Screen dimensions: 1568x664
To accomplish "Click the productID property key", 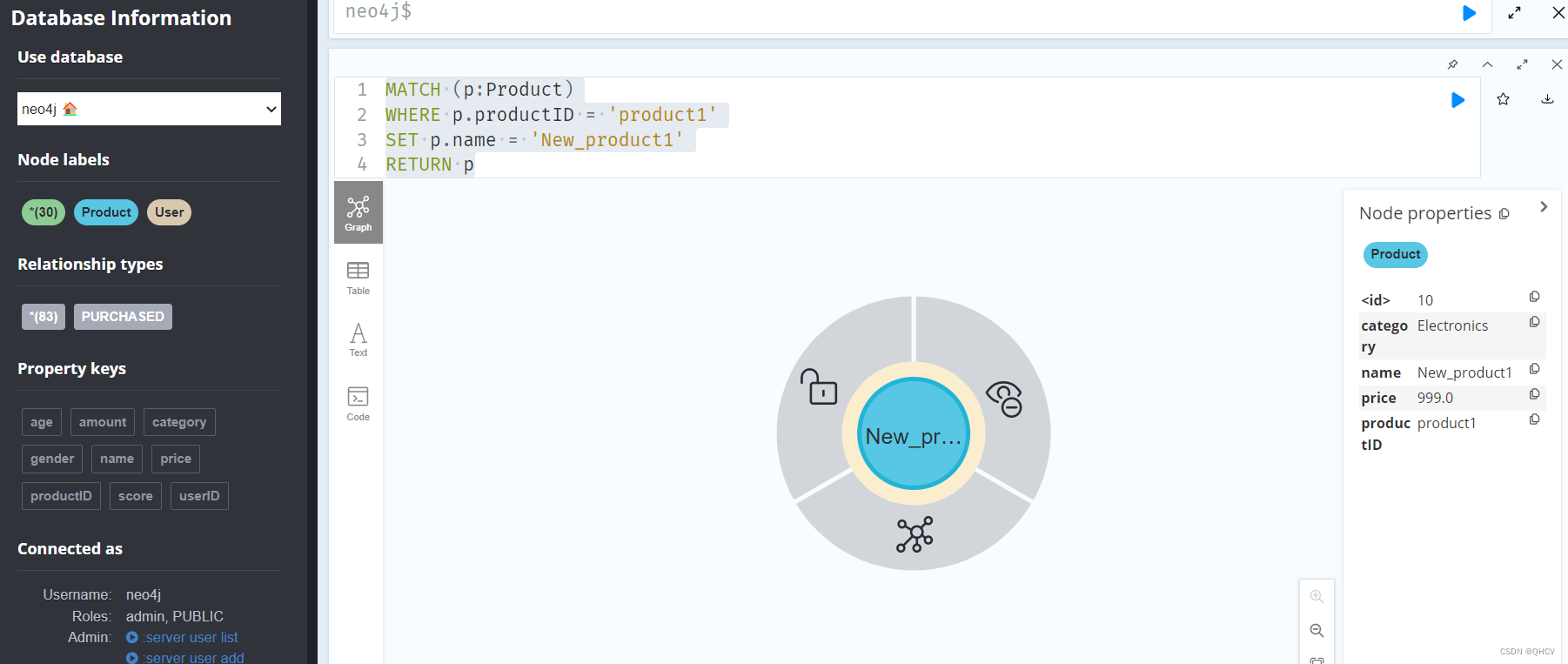I will pos(61,496).
